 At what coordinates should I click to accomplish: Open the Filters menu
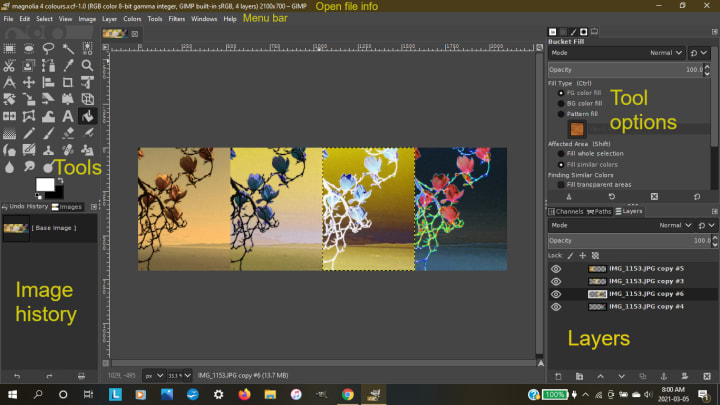pyautogui.click(x=176, y=19)
